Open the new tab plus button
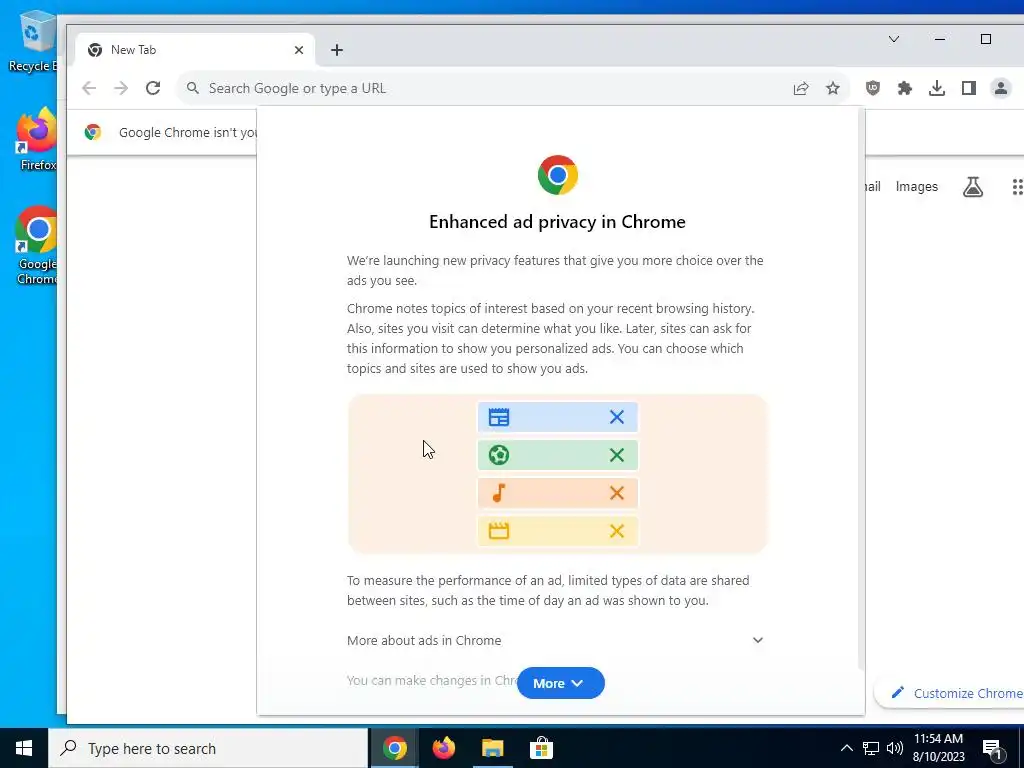Image resolution: width=1024 pixels, height=768 pixels. tap(337, 50)
